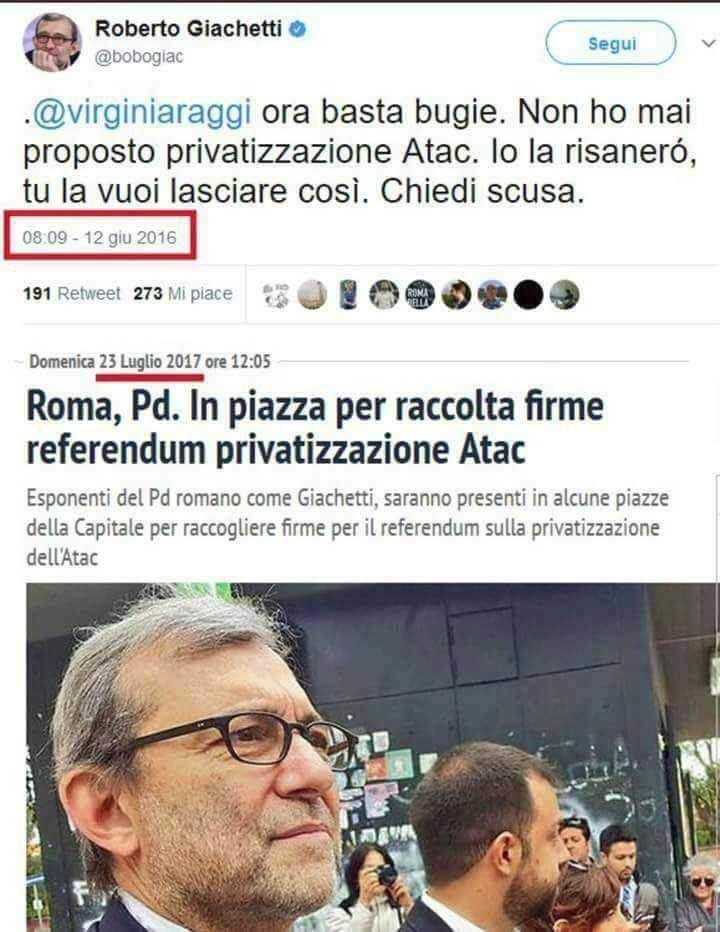This screenshot has width=720, height=932.
Task: View the 273 Mi piace list
Action: point(183,294)
